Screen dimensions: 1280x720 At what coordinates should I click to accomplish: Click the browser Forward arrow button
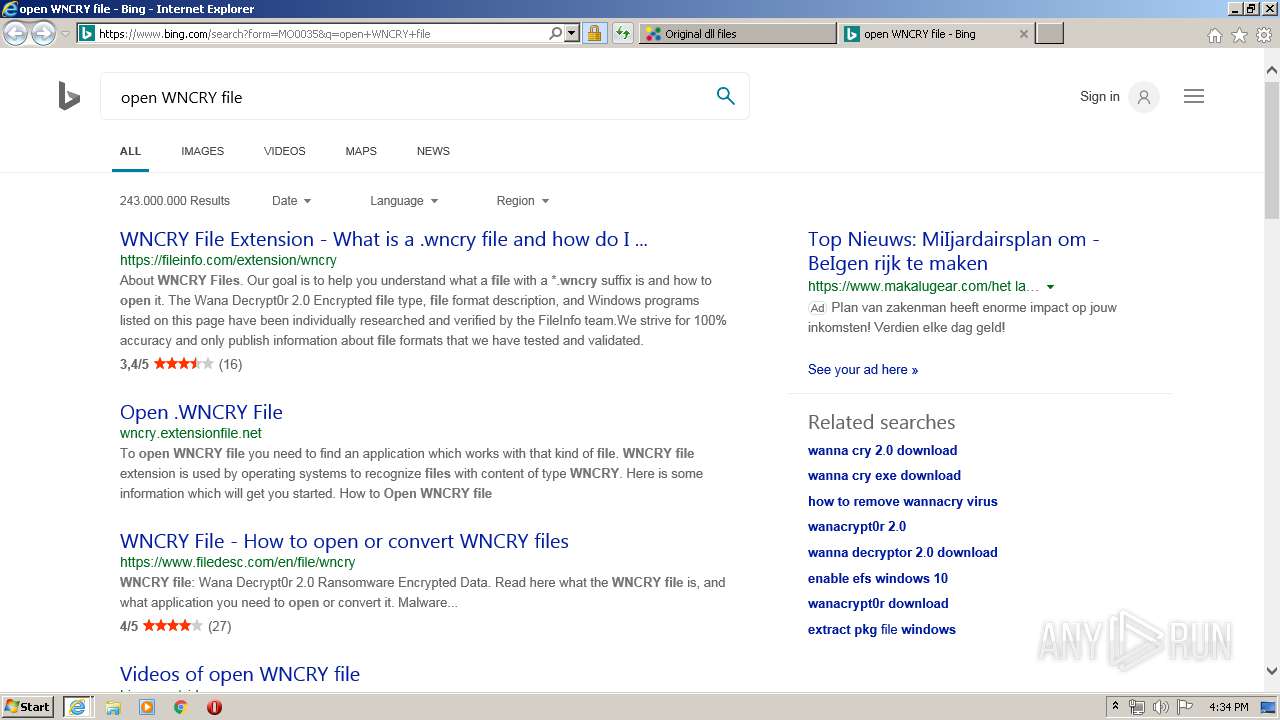43,33
